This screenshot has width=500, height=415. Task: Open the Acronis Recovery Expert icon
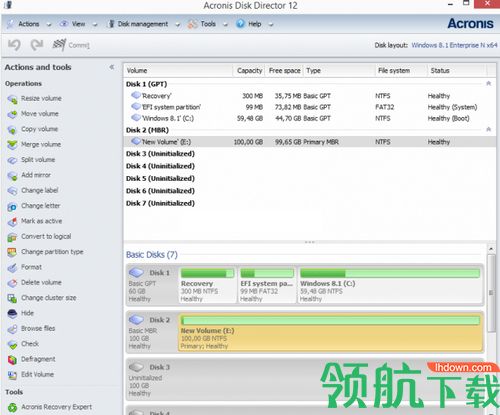coord(12,408)
